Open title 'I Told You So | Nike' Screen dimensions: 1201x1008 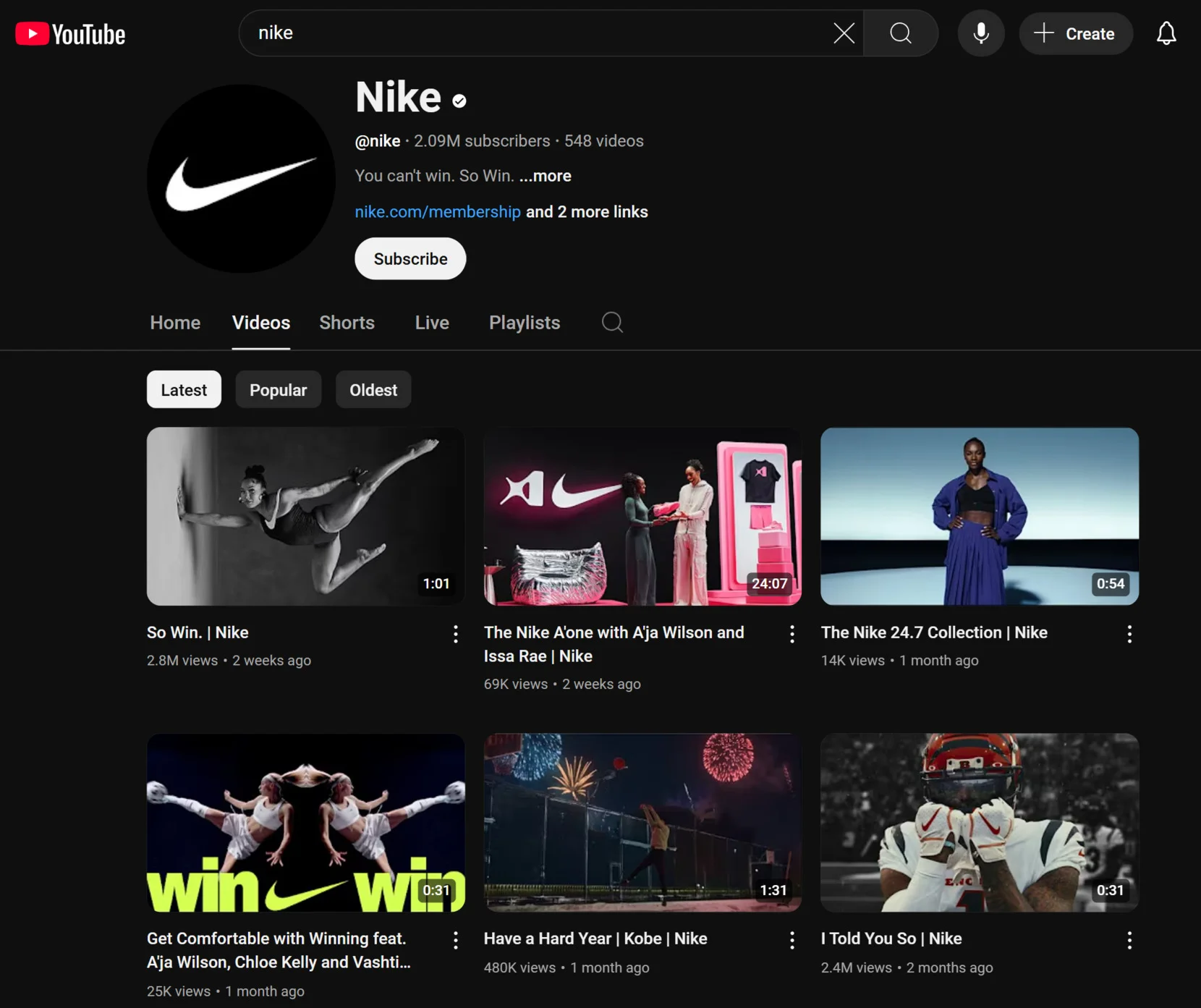click(x=891, y=939)
